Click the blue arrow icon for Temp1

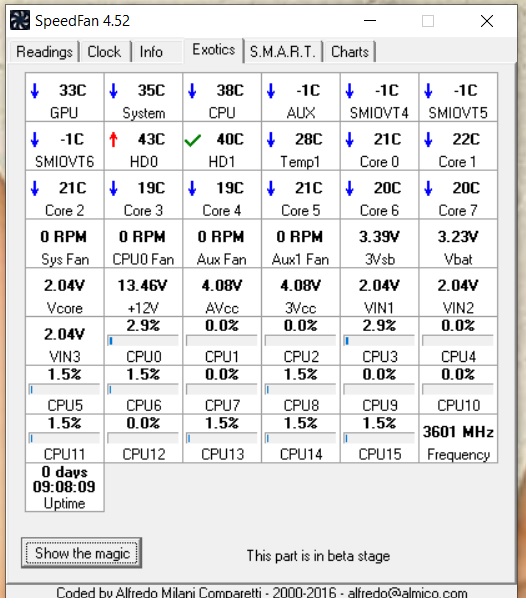(271, 139)
